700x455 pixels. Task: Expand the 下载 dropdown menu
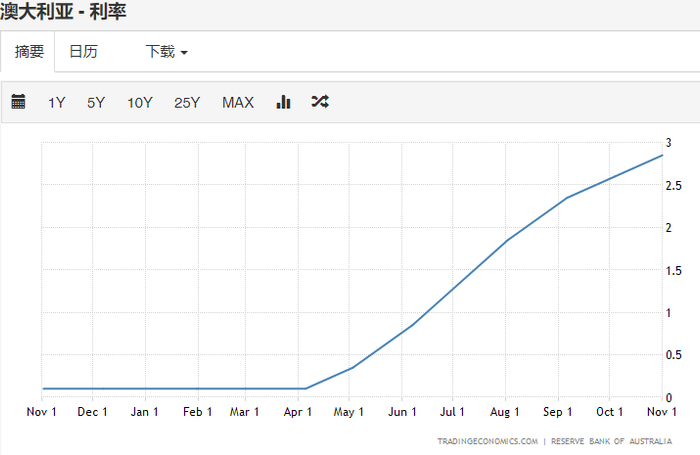[167, 51]
